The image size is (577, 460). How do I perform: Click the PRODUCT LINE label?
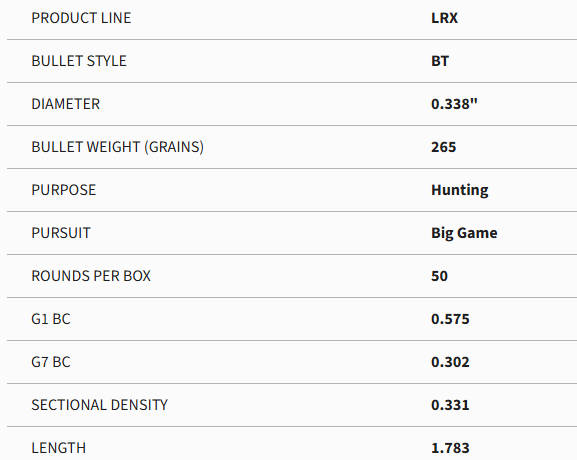[81, 18]
